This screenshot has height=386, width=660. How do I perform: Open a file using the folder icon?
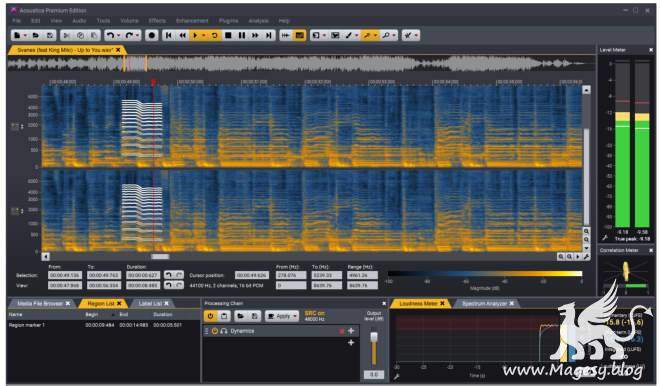coord(36,36)
